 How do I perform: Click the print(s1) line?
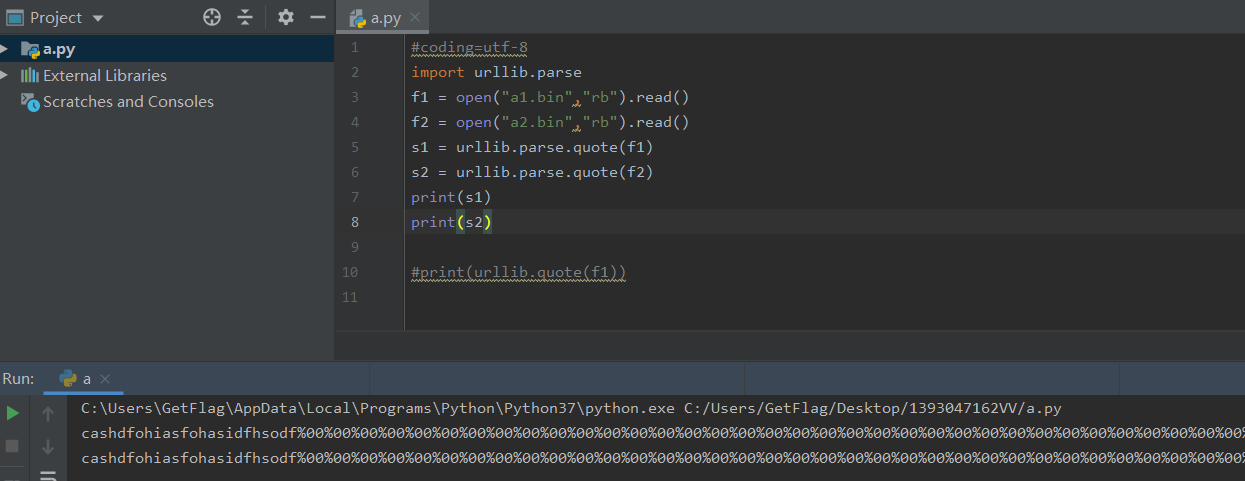coord(451,197)
